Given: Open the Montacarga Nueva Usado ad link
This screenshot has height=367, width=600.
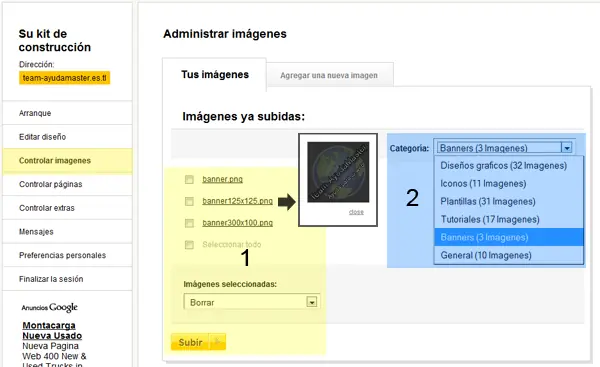Looking at the screenshot, I should (x=52, y=331).
